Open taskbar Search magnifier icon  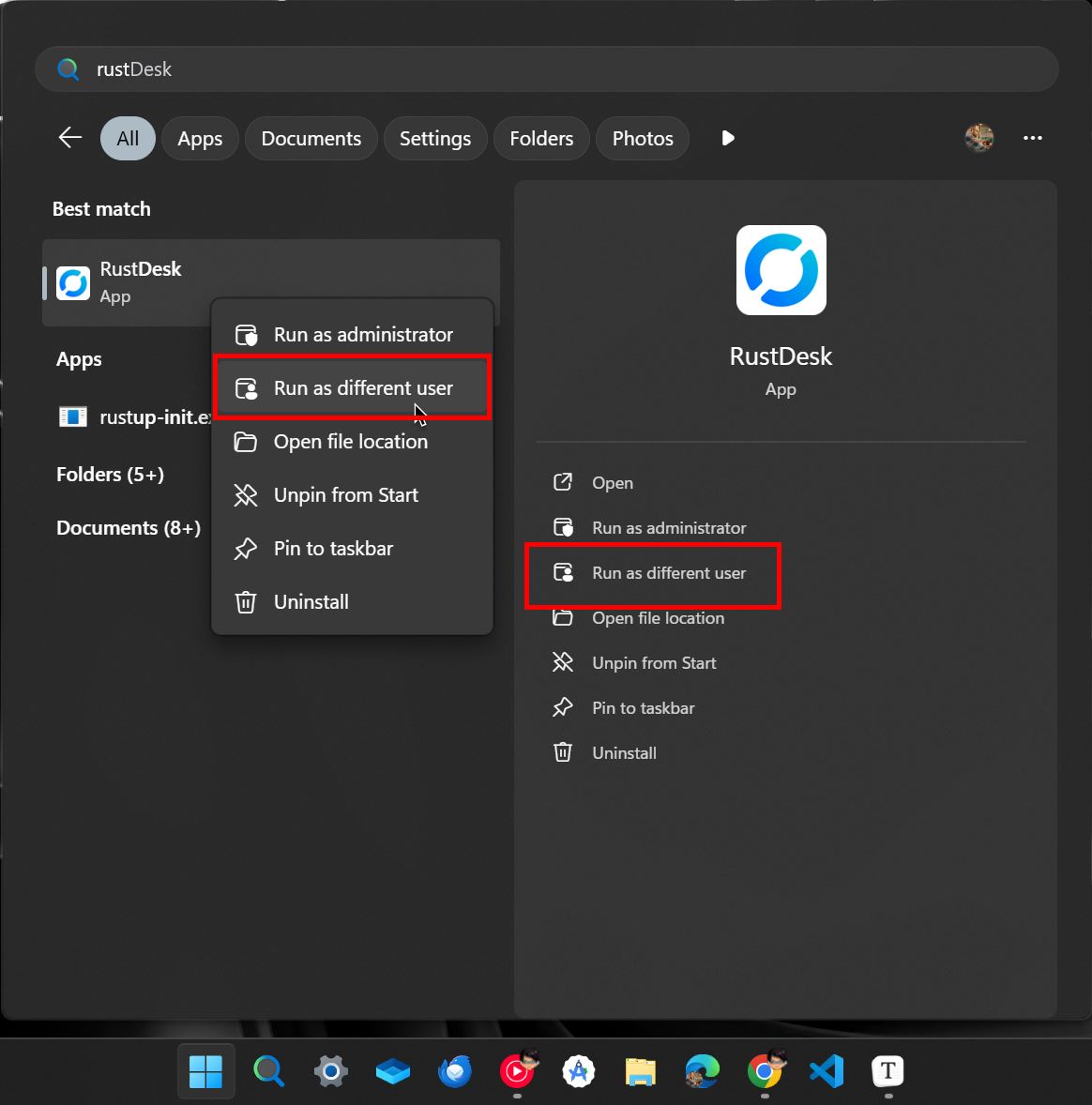click(x=268, y=1071)
